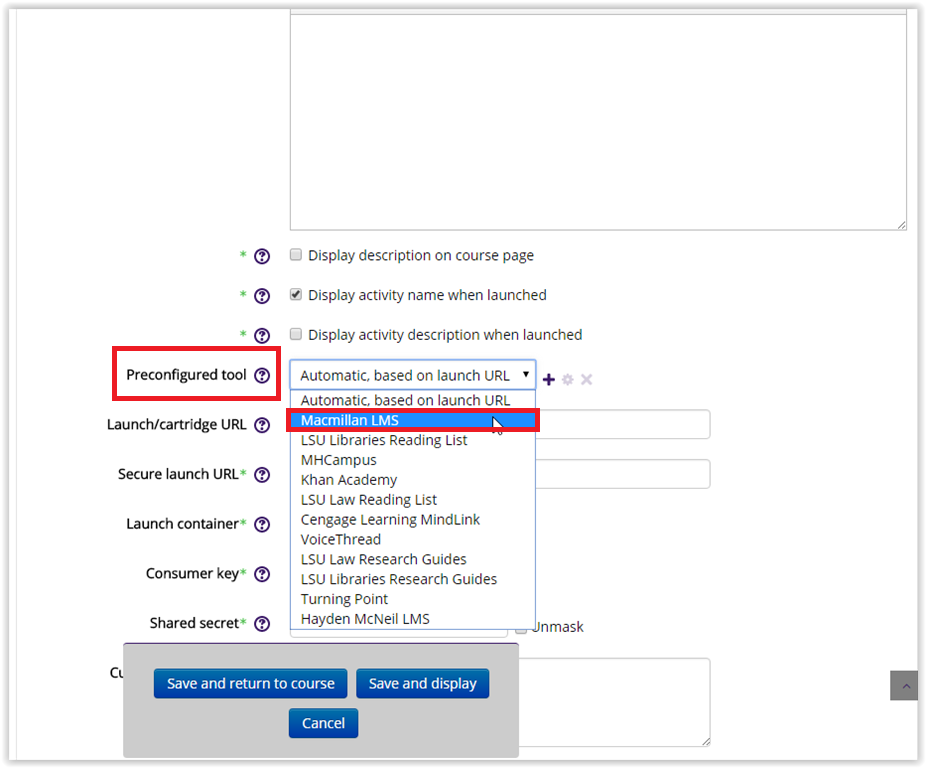Open help icon for Consumer key
This screenshot has width=926, height=768.
[262, 574]
